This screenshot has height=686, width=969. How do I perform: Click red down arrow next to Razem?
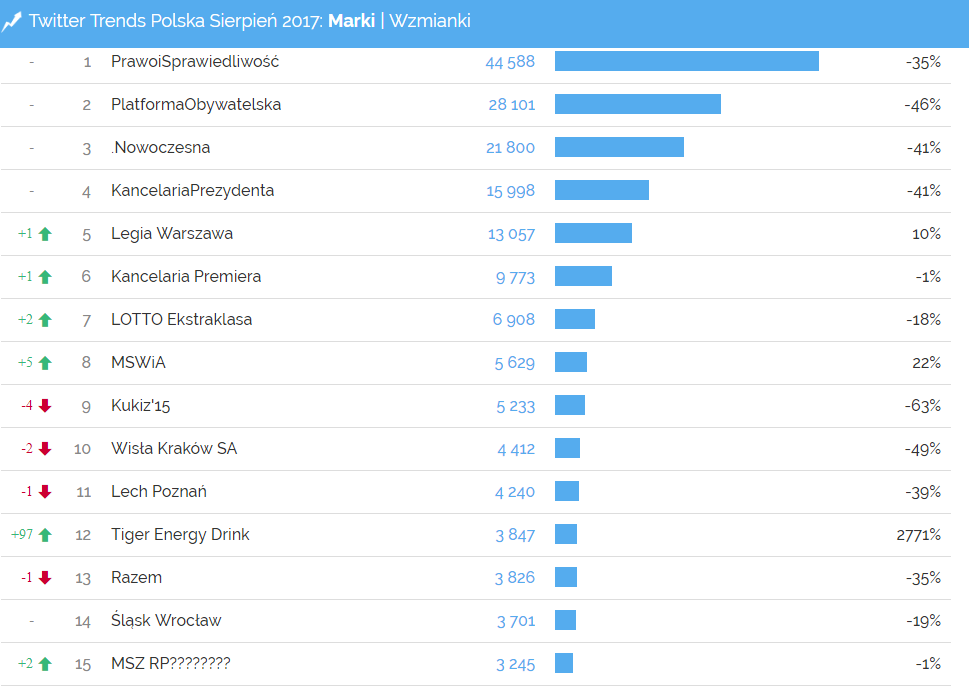coord(45,578)
